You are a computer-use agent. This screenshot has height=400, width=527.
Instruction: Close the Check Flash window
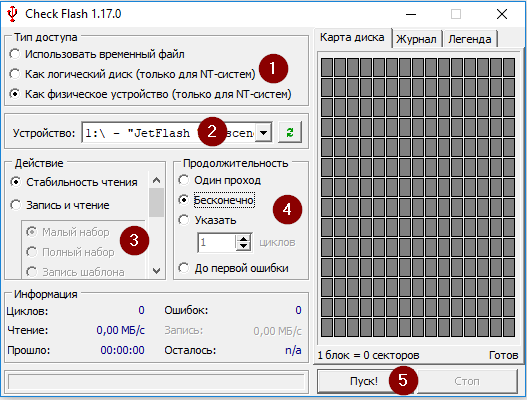502,14
